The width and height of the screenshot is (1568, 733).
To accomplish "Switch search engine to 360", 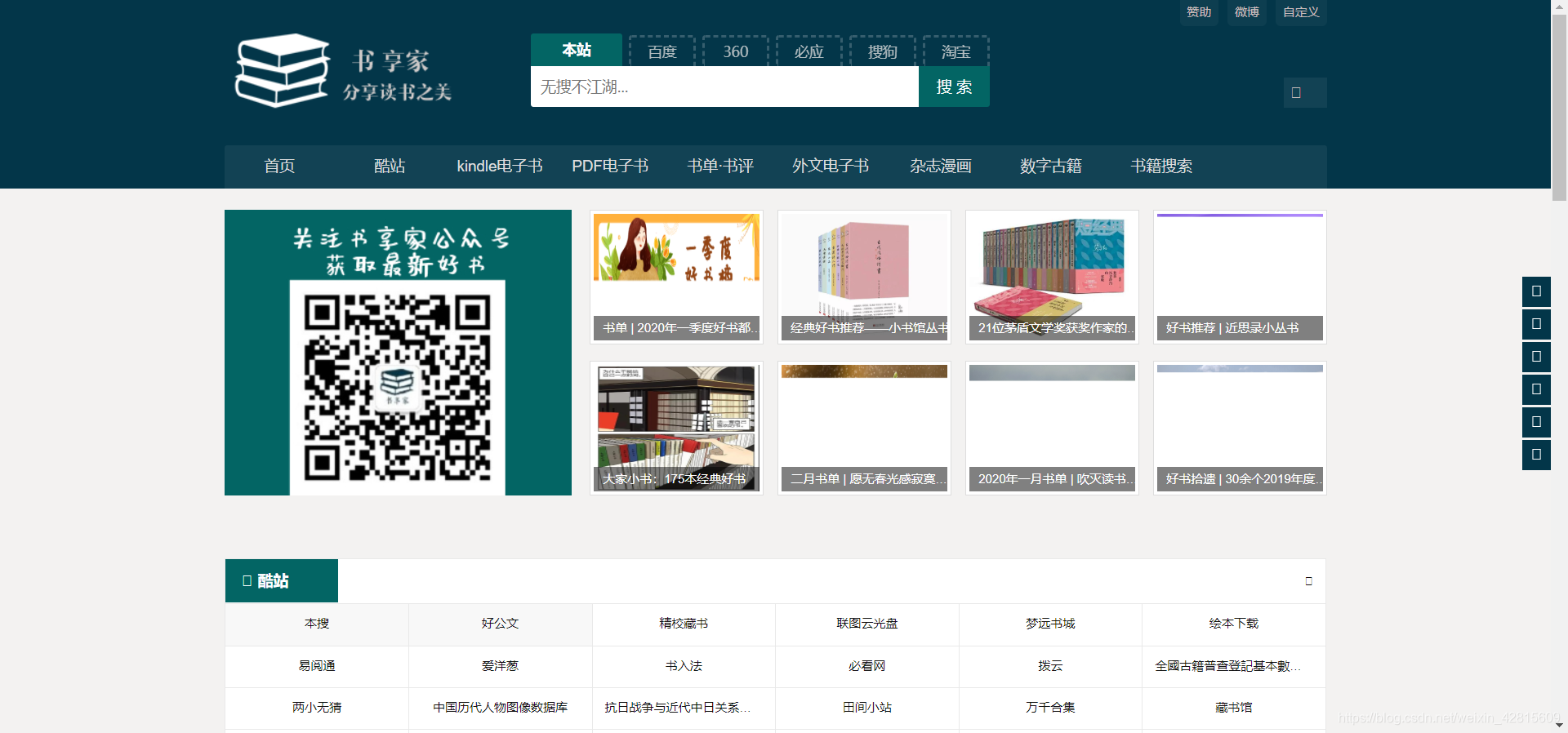I will click(x=736, y=51).
